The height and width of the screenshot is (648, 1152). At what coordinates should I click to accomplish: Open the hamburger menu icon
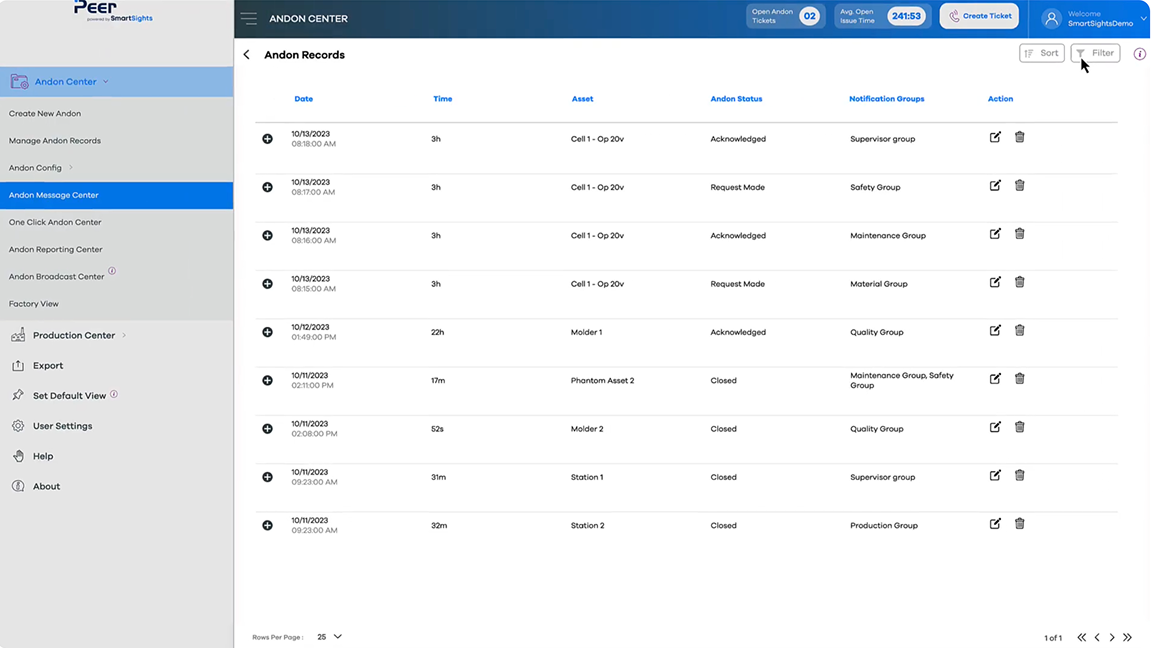pos(248,18)
